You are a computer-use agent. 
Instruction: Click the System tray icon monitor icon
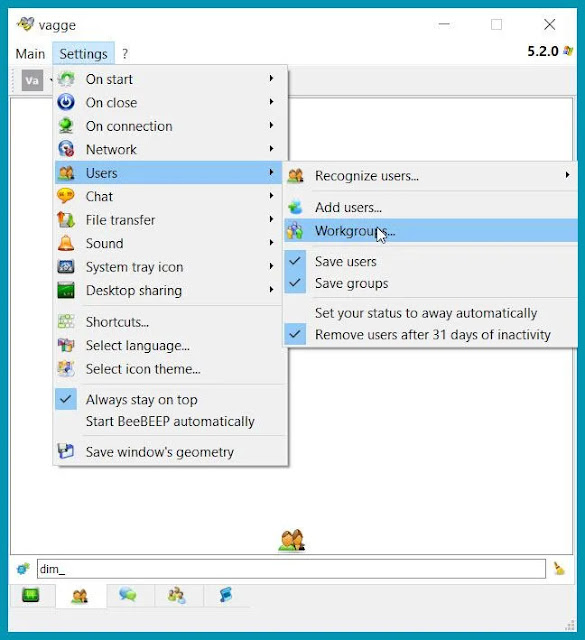click(x=66, y=267)
